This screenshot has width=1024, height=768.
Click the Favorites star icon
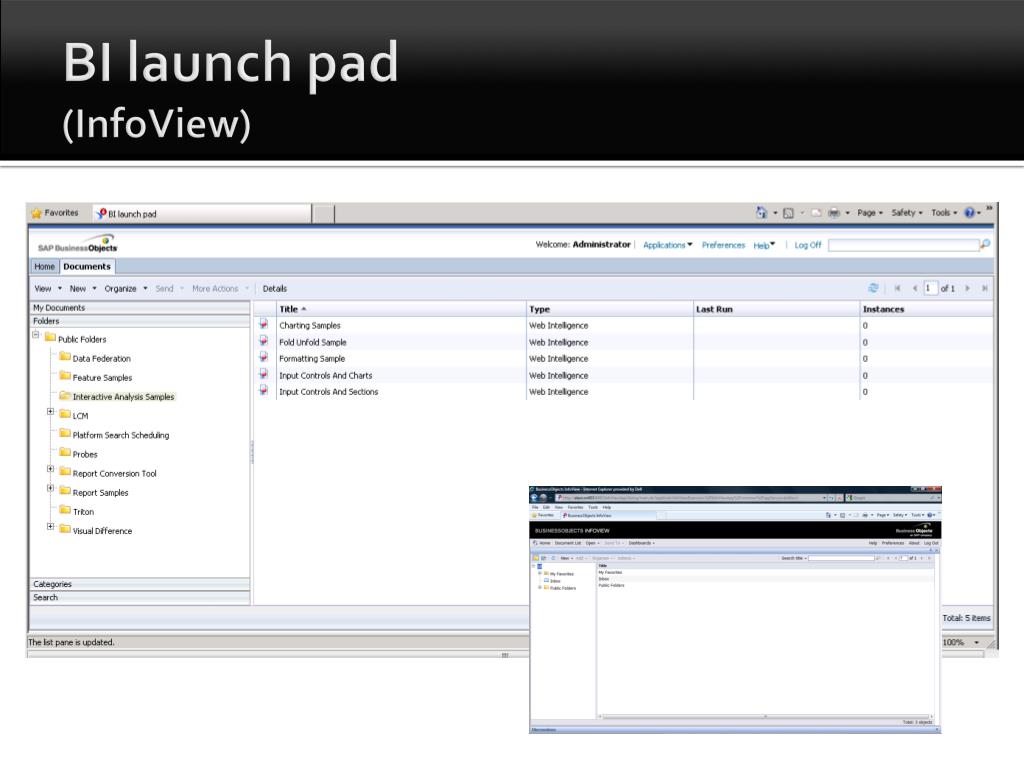37,214
